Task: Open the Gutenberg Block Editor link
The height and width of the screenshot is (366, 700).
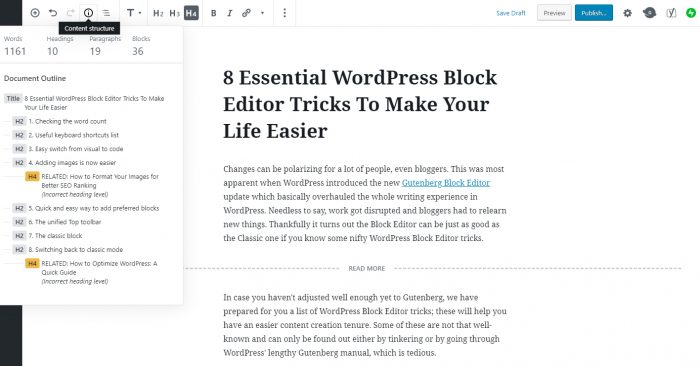Action: coord(446,183)
